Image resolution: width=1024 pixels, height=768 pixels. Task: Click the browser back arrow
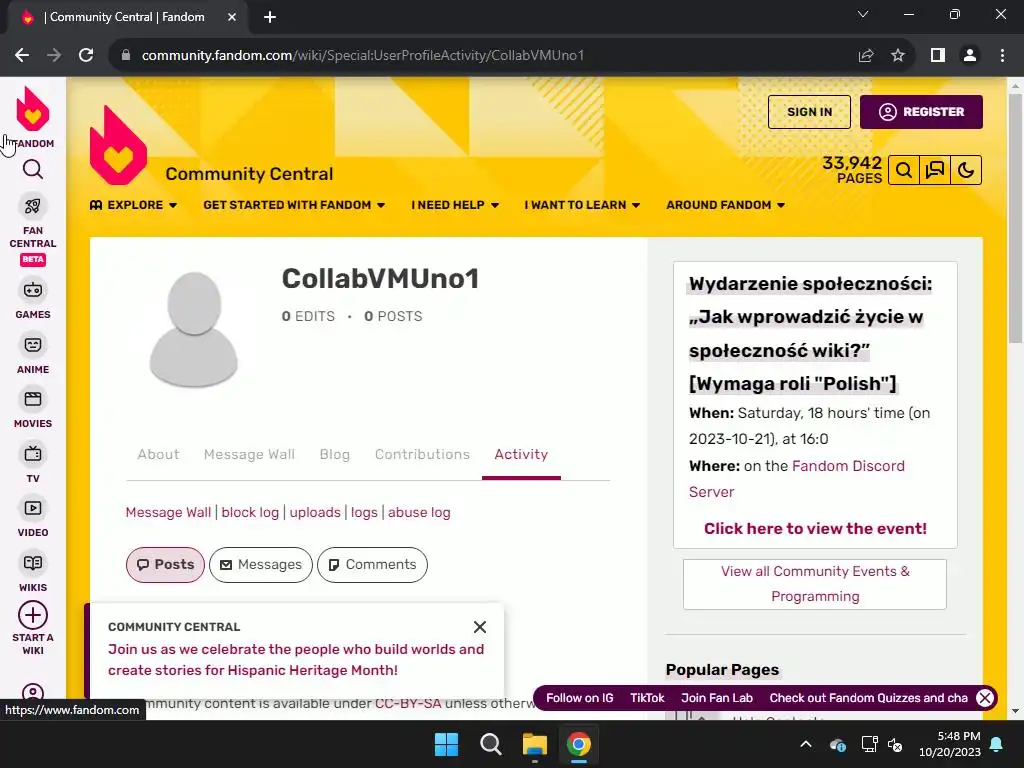point(22,56)
